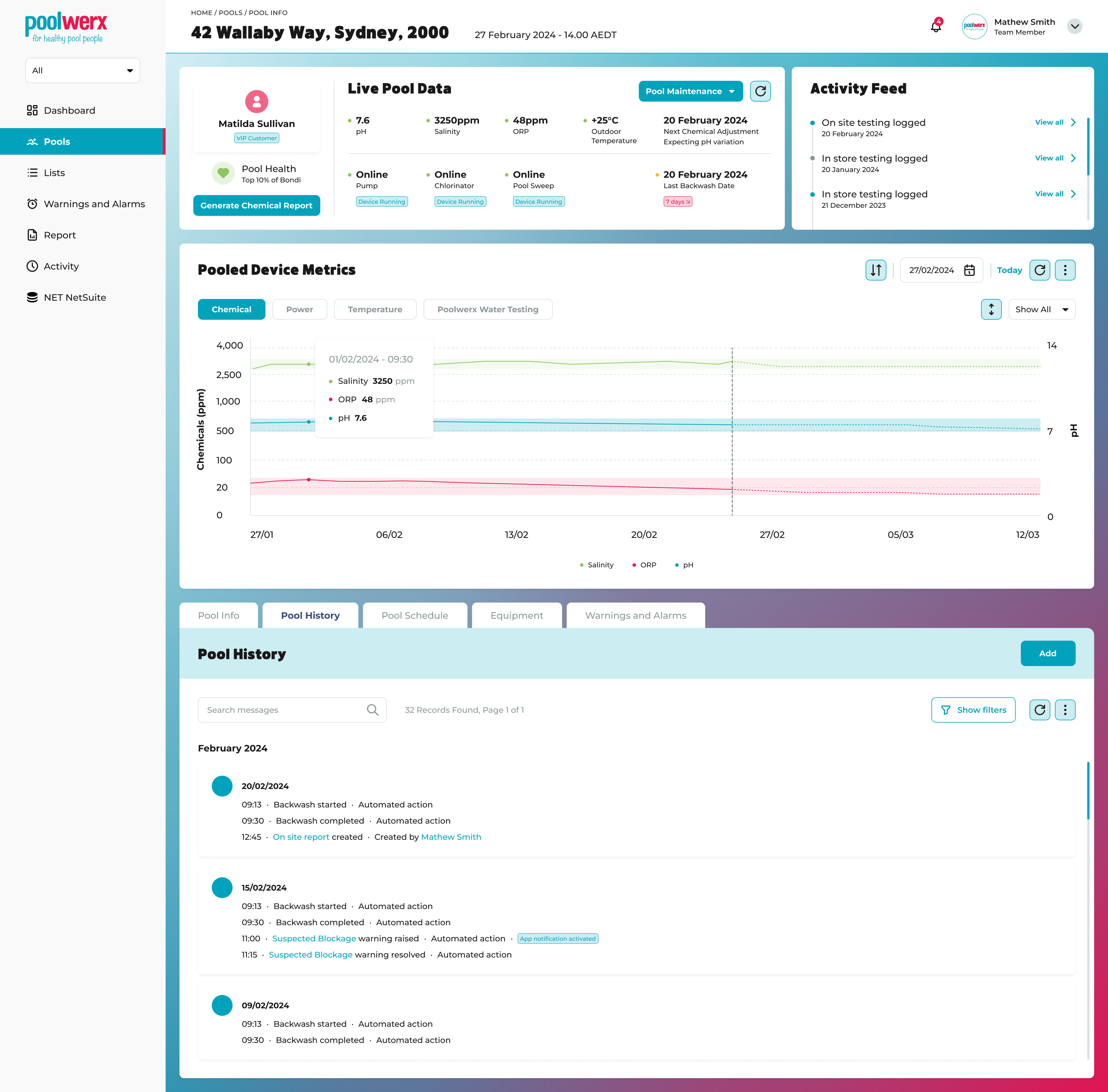Click the Dashboard grid icon
The width and height of the screenshot is (1108, 1092).
click(x=32, y=110)
